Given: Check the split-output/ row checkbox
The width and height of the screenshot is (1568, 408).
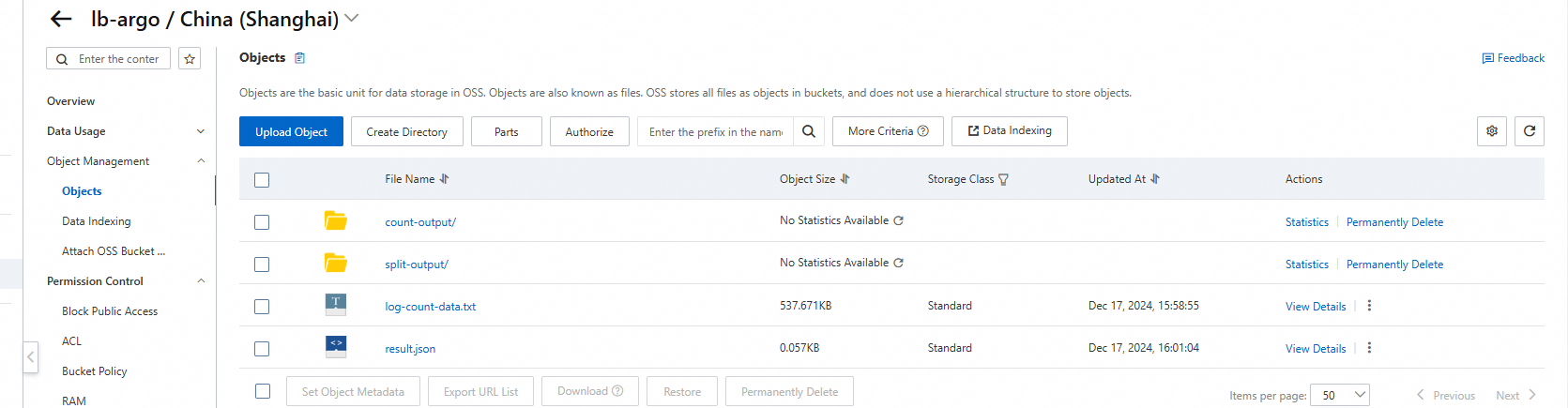Looking at the screenshot, I should pos(262,264).
